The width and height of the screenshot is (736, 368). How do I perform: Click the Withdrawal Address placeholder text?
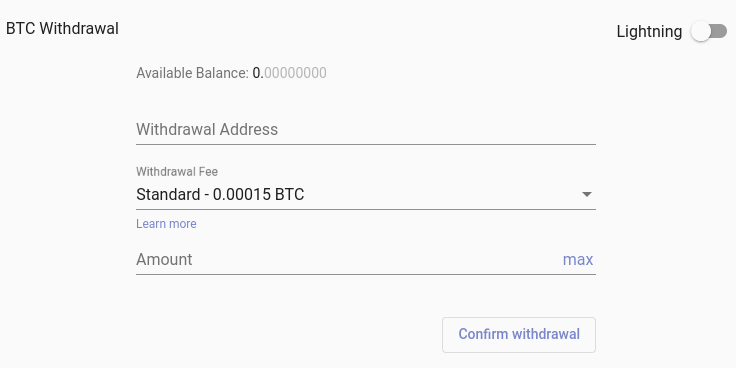pyautogui.click(x=207, y=130)
